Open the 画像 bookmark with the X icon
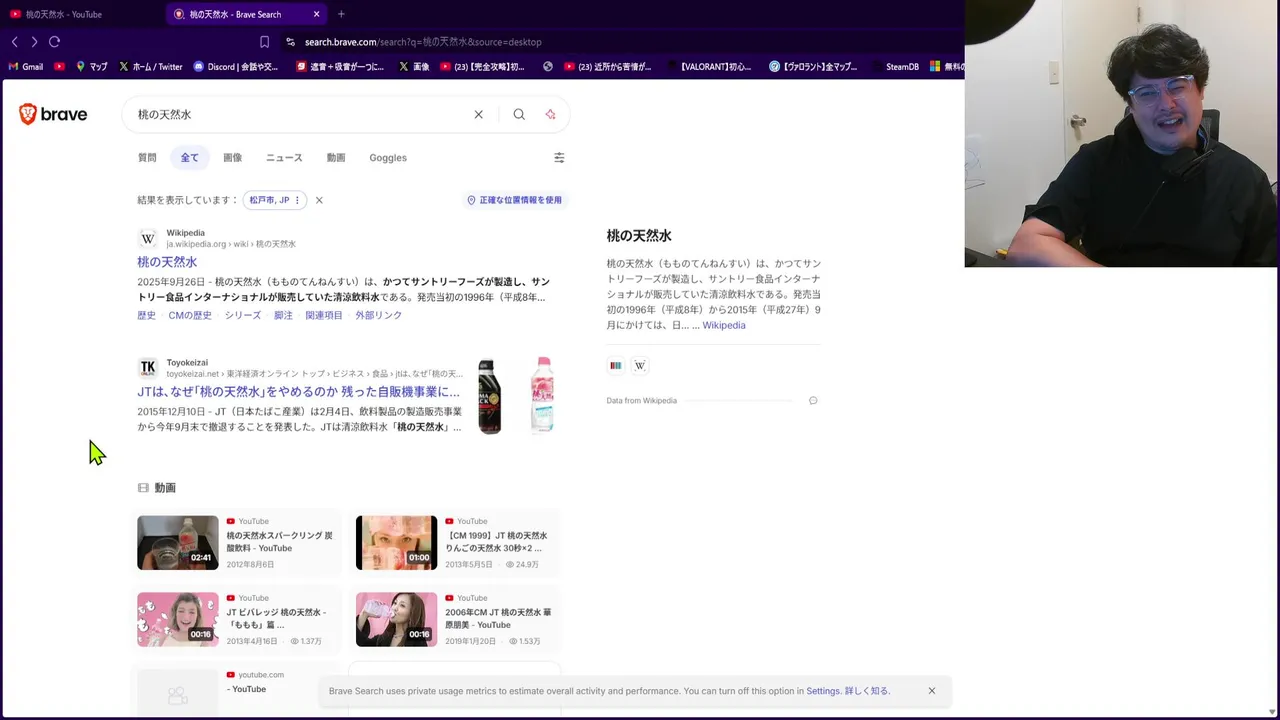 (414, 67)
